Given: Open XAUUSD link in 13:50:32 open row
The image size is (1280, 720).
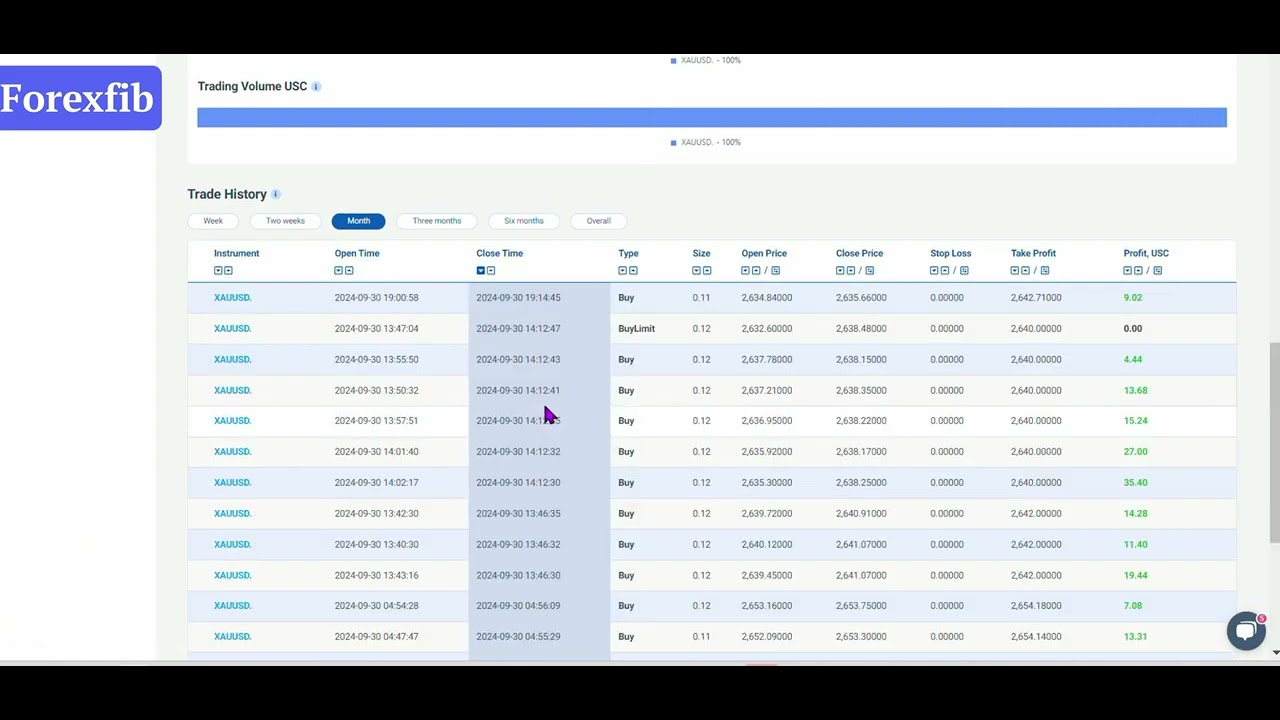Looking at the screenshot, I should point(232,391).
